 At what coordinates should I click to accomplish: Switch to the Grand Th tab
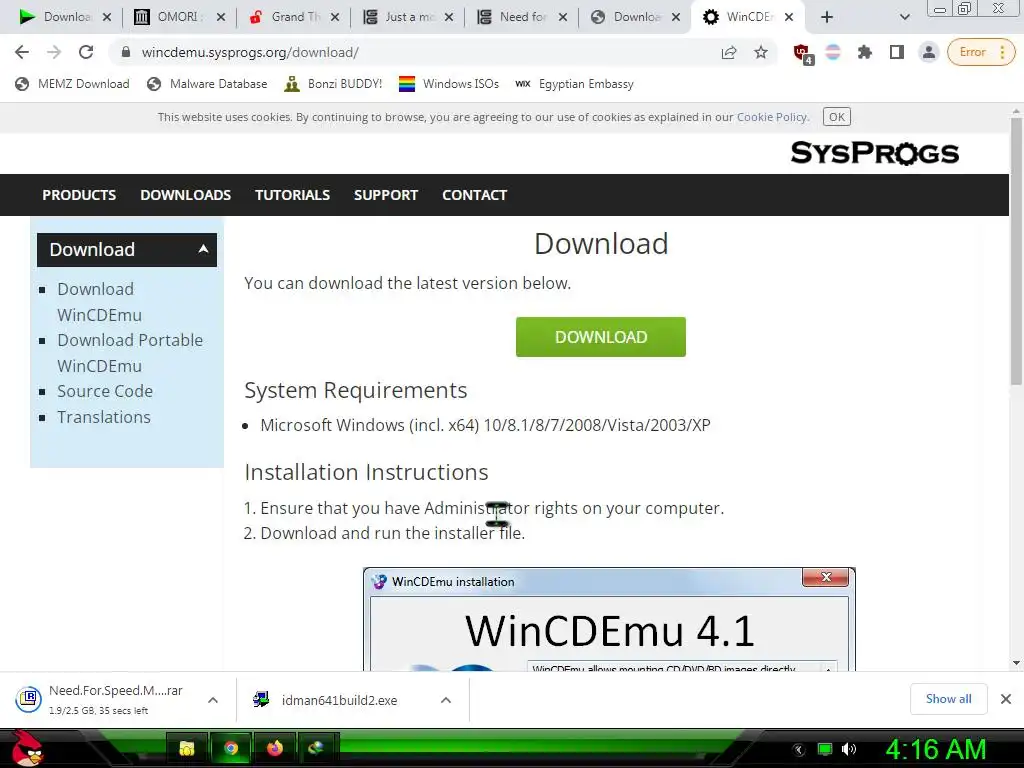[293, 17]
